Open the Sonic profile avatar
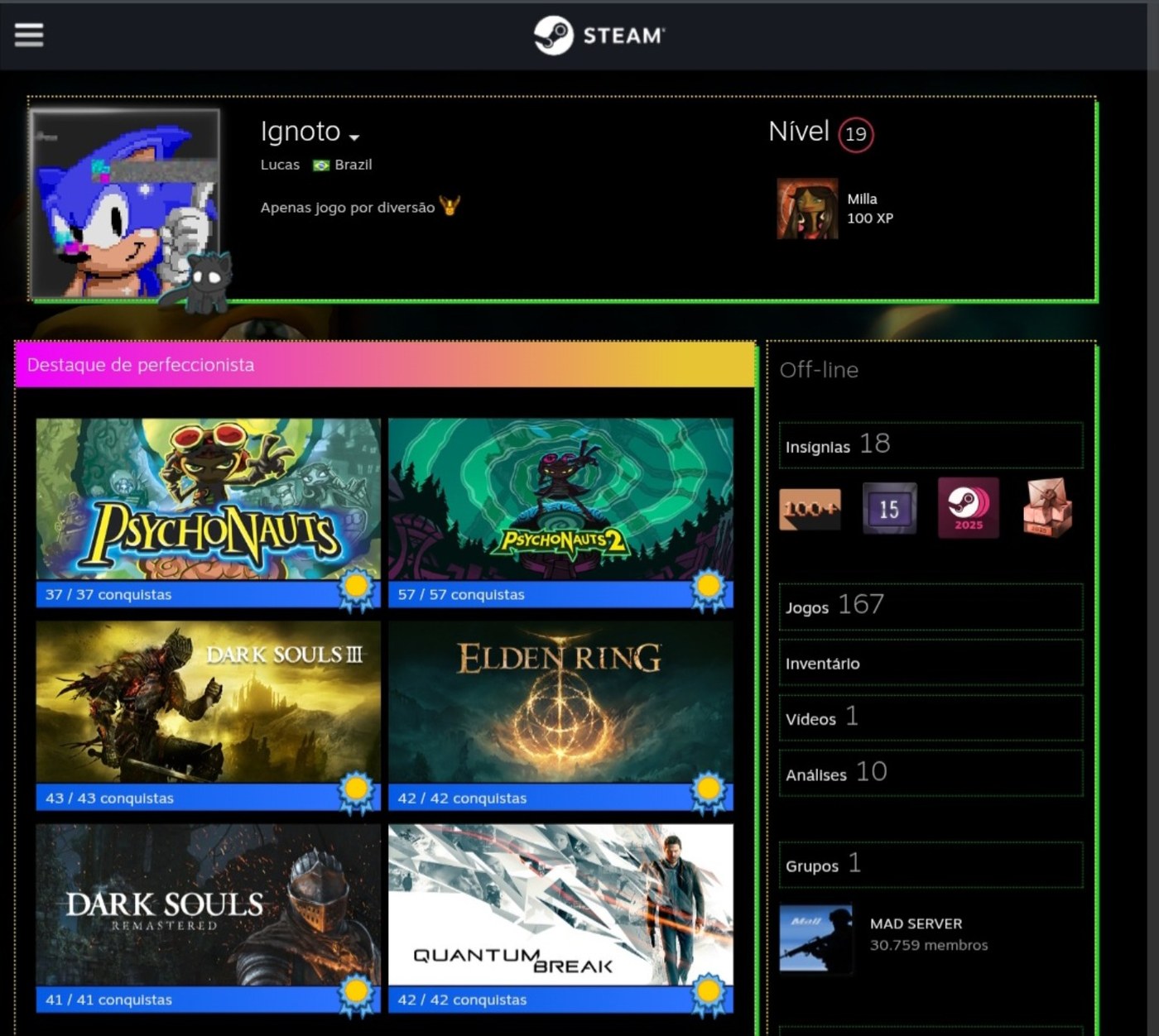 tap(126, 204)
